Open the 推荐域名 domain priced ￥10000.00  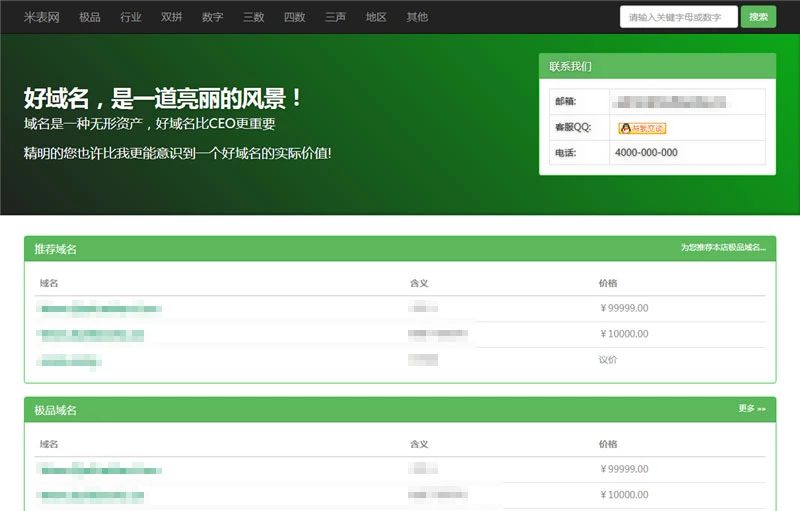[92, 335]
